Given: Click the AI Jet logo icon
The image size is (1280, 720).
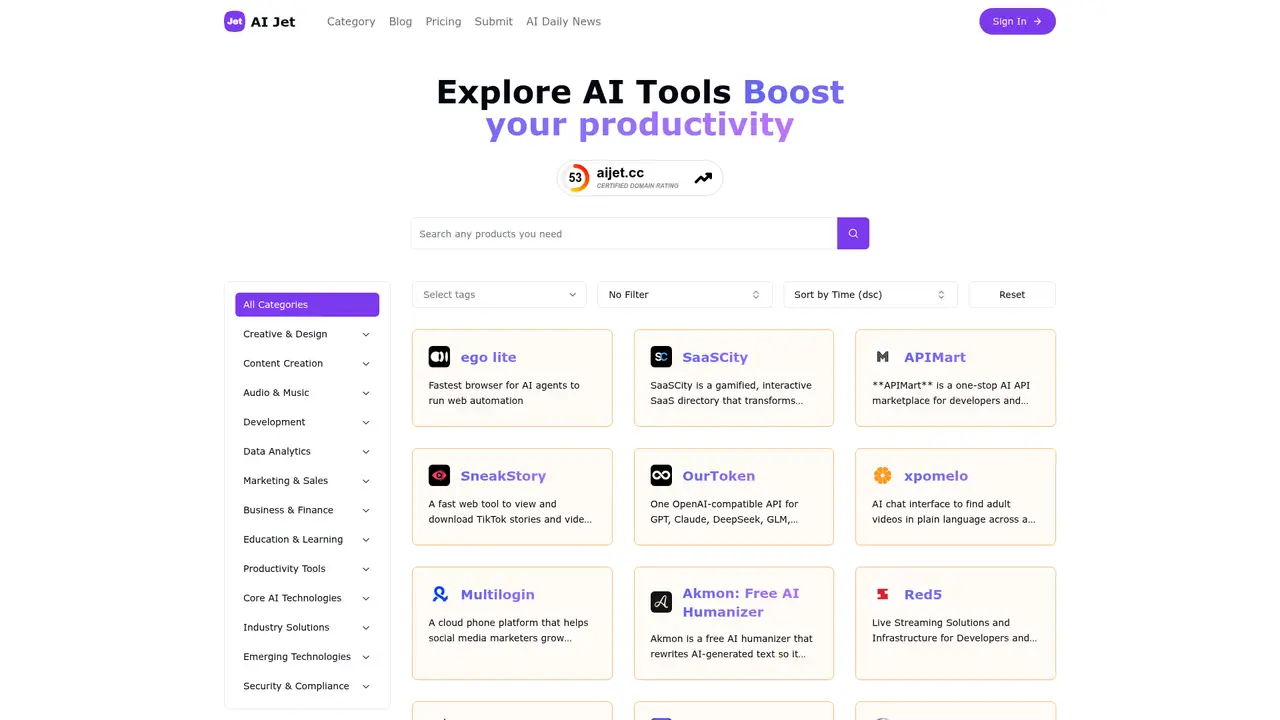Looking at the screenshot, I should point(234,21).
